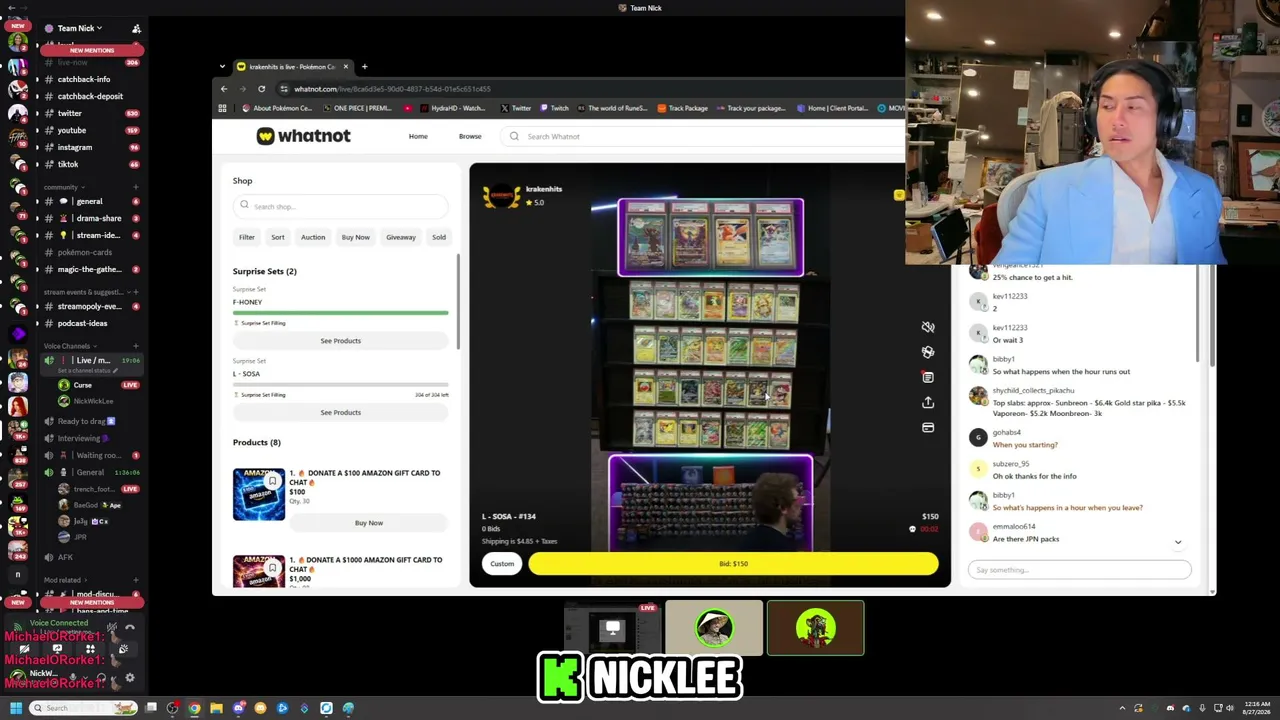The image size is (1280, 720).
Task: Open a new browser tab
Action: [364, 67]
